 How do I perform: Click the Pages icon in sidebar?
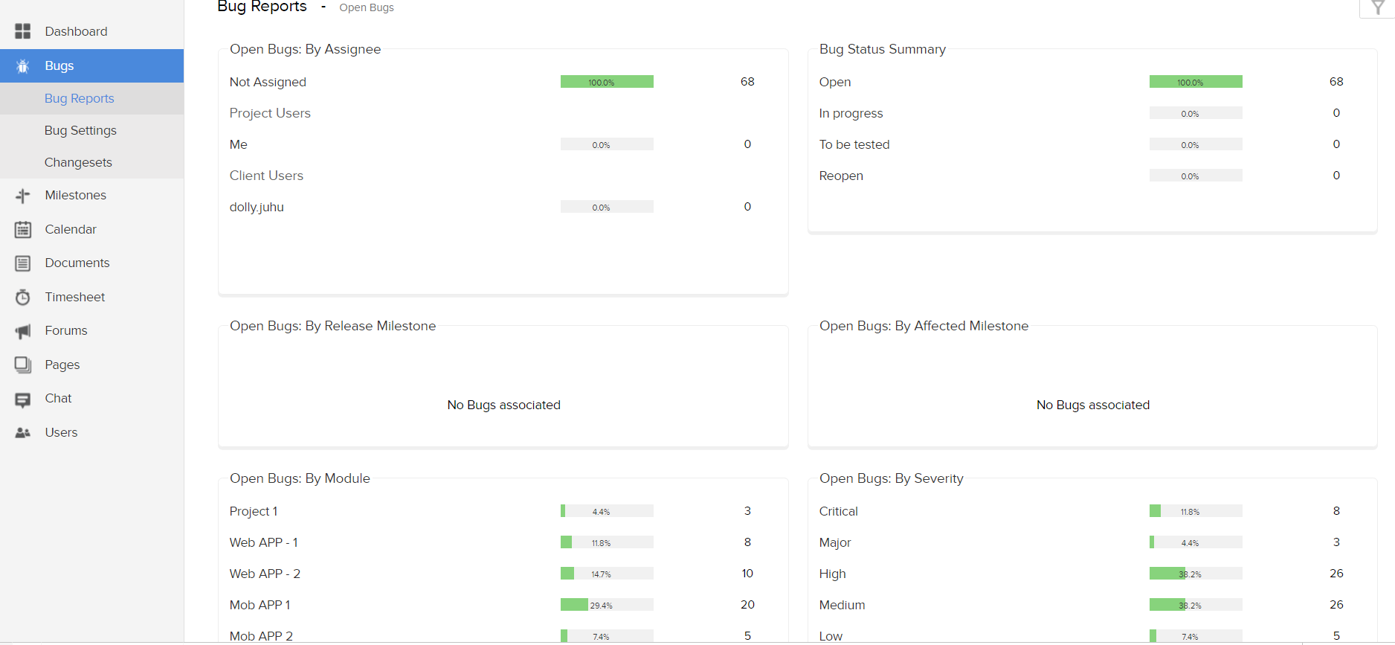click(x=22, y=365)
